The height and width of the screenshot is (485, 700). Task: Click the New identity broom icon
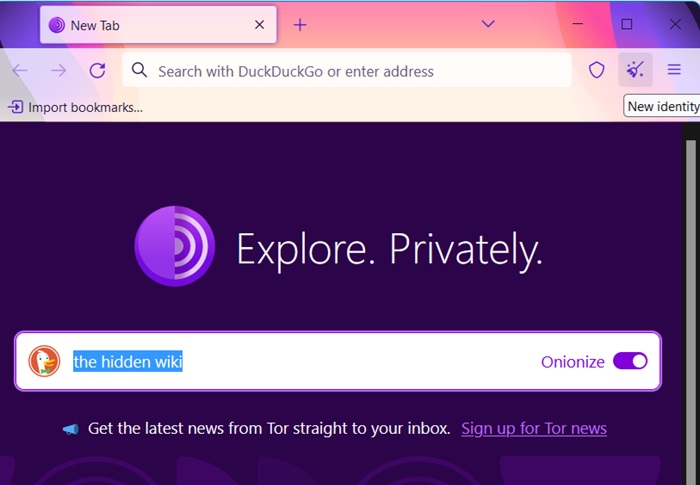point(635,70)
